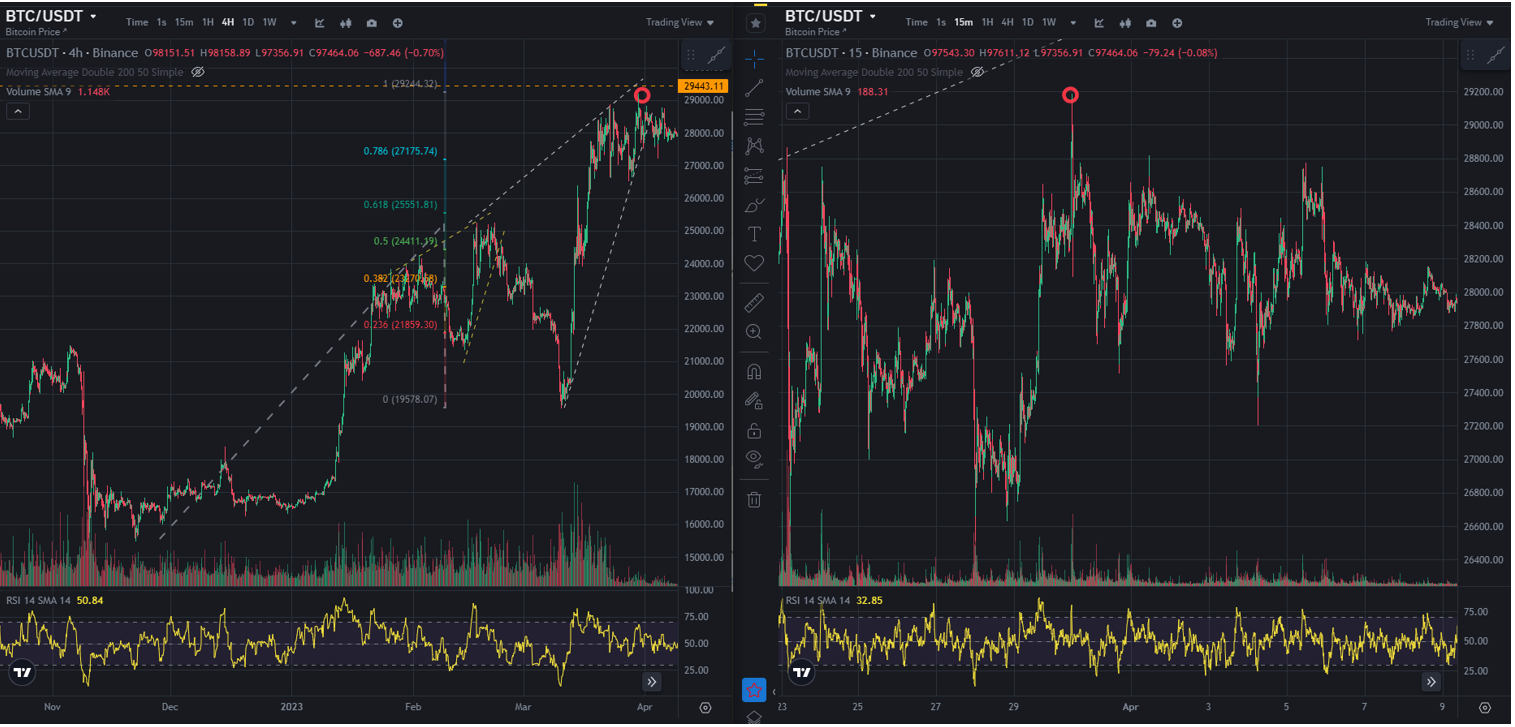1515x727 pixels.
Task: Select the 4H interval on left chart
Action: point(228,22)
